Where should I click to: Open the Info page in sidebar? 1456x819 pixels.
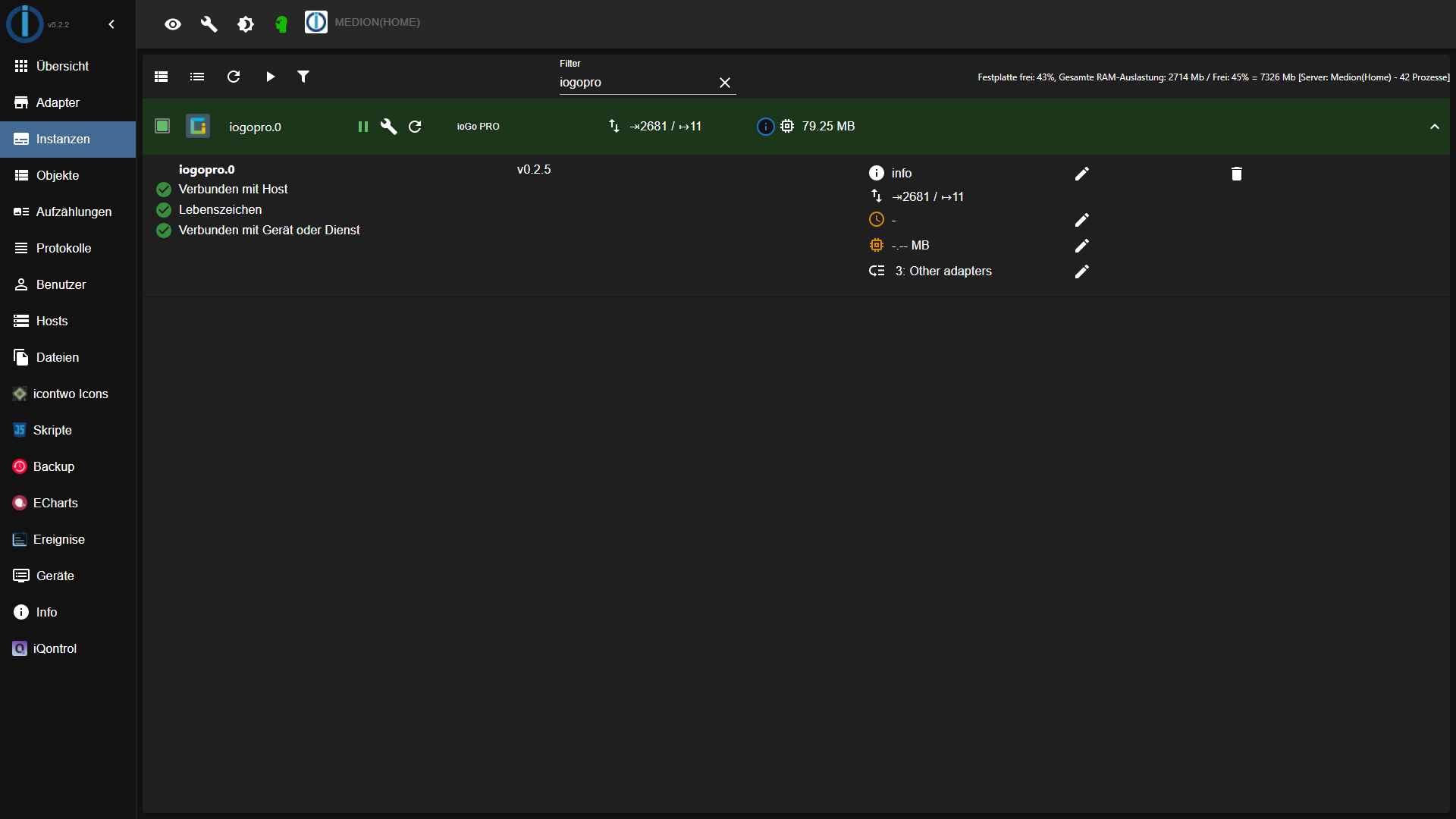coord(68,612)
